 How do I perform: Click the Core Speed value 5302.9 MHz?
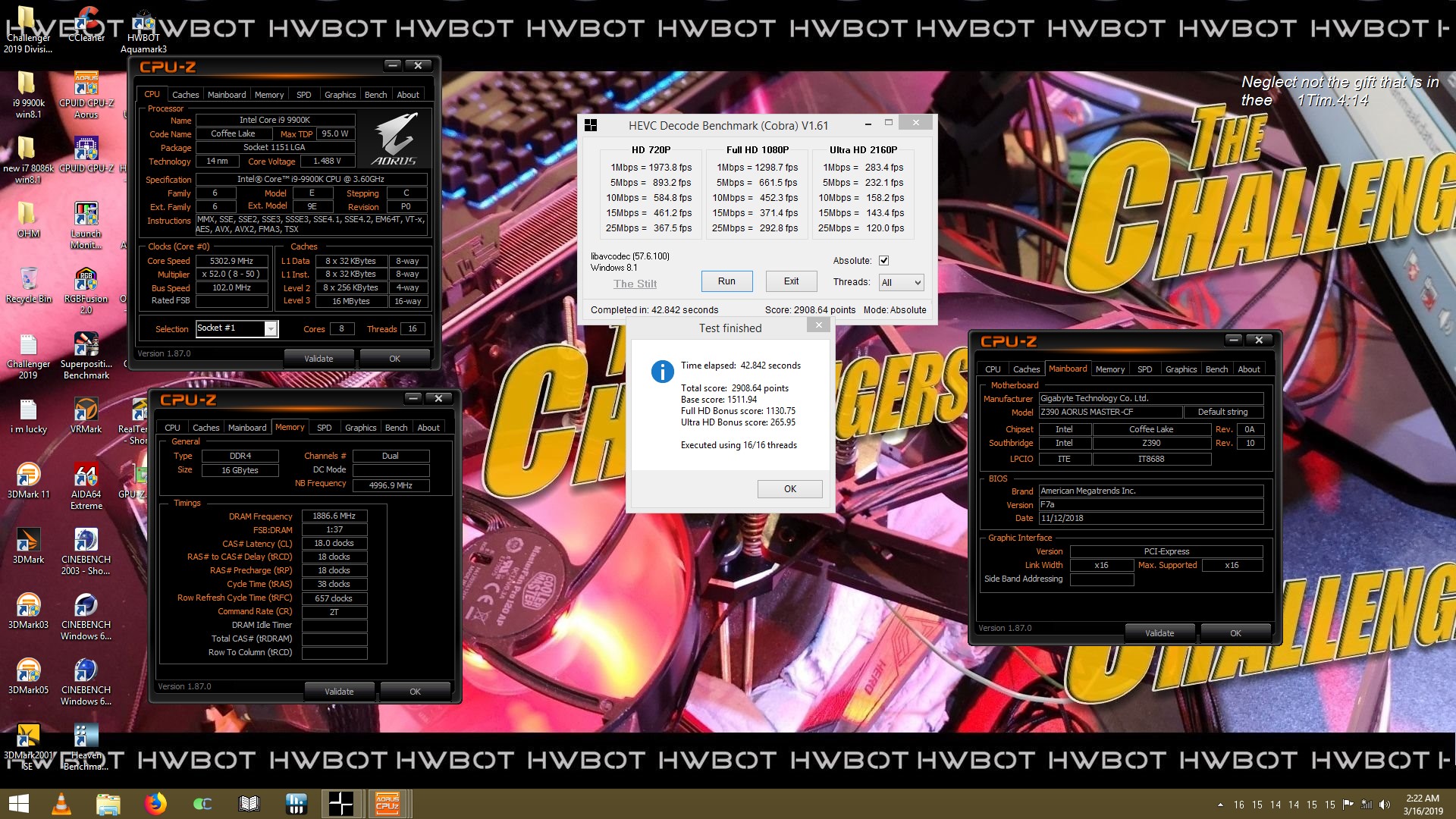tap(231, 261)
